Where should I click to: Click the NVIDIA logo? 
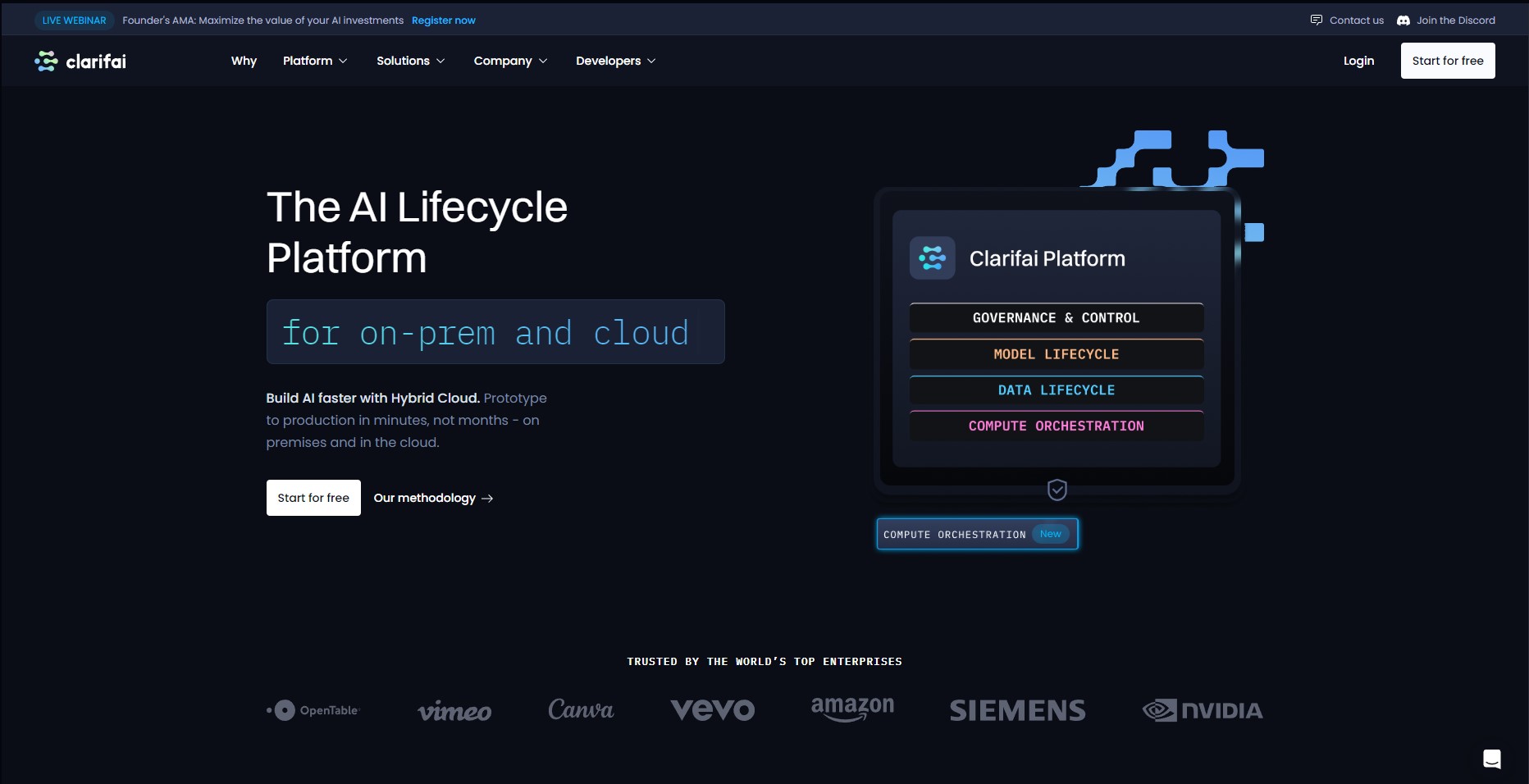1203,710
